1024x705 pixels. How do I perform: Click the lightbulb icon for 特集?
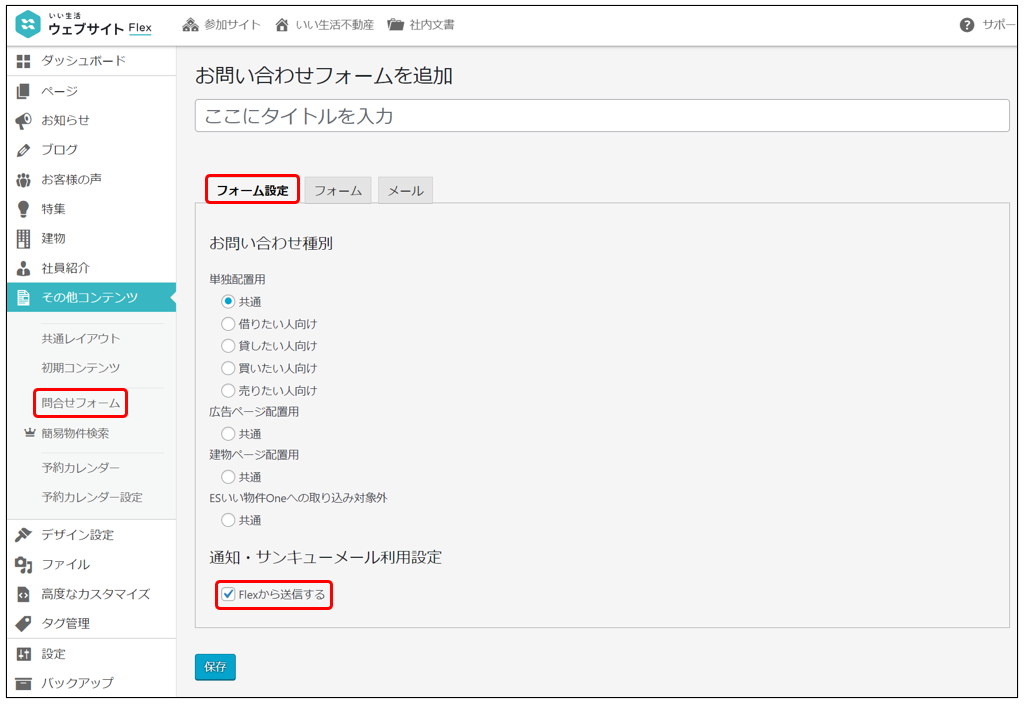tap(24, 209)
